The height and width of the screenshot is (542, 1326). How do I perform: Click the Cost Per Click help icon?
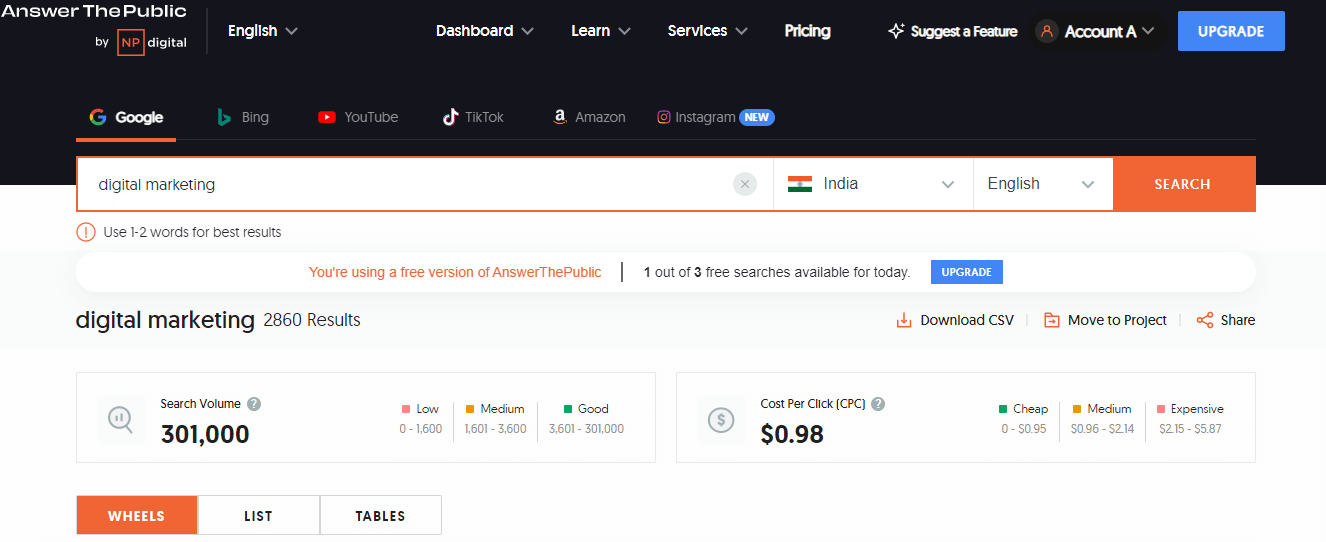click(x=878, y=404)
